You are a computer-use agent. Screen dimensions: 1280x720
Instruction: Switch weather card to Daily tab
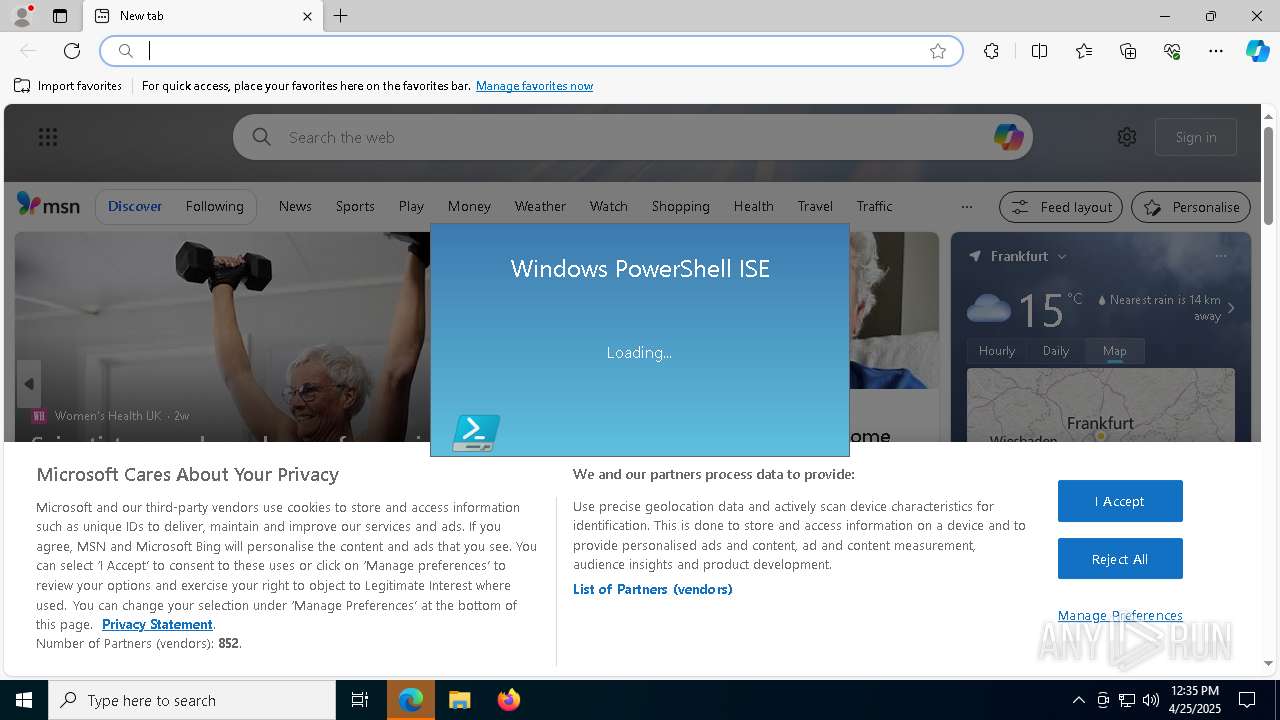[x=1056, y=351]
